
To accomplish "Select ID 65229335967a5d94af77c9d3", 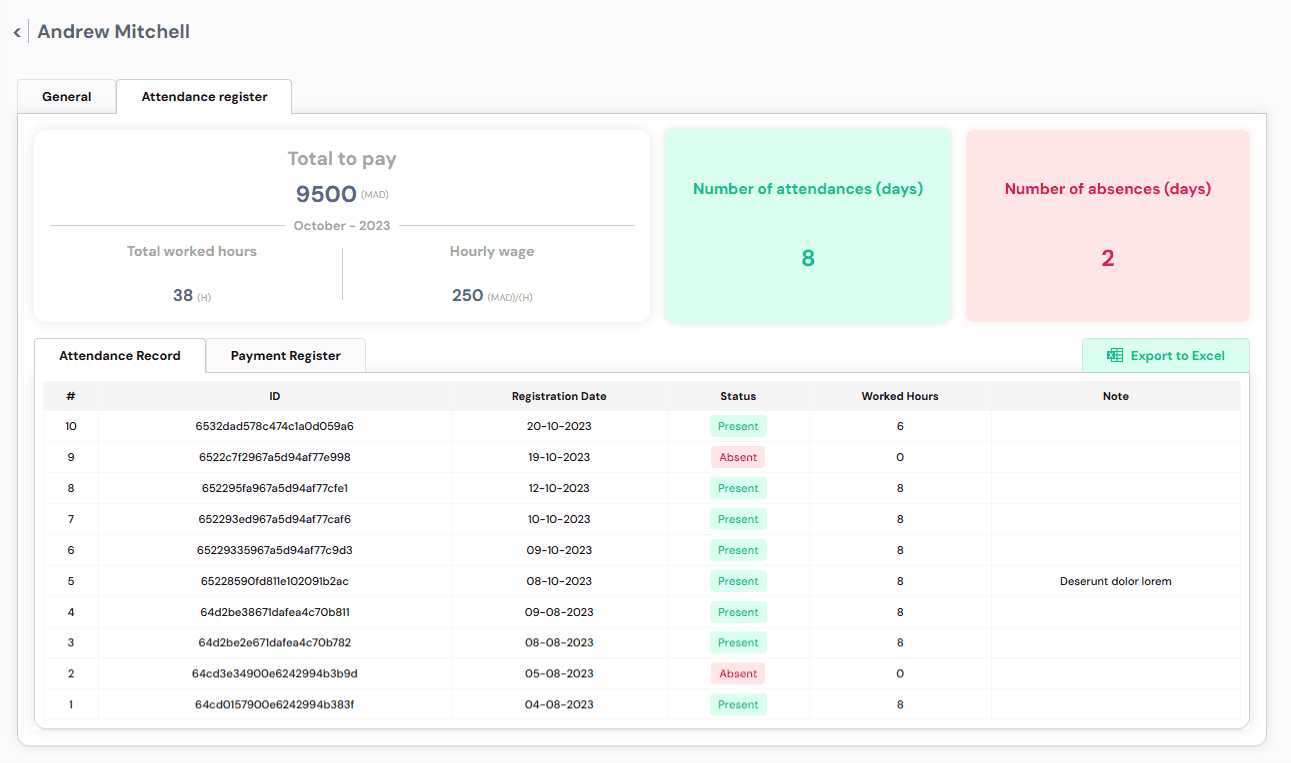I will click(x=275, y=551).
